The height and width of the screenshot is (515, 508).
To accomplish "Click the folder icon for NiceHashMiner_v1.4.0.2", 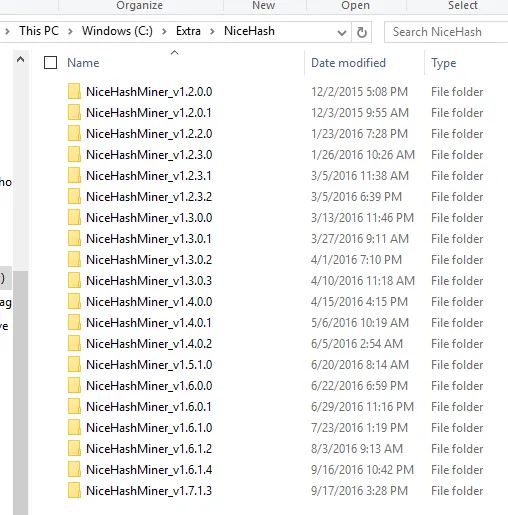I will coord(74,343).
